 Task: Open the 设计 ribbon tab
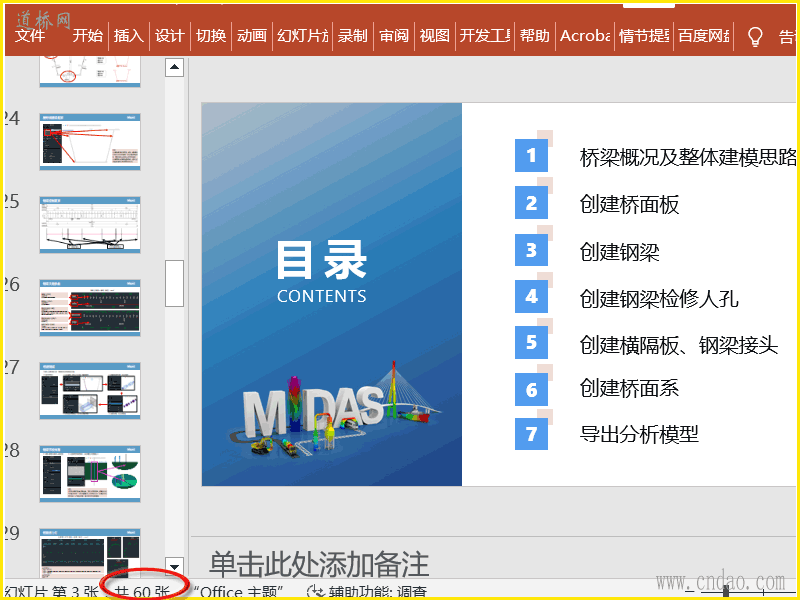click(169, 35)
